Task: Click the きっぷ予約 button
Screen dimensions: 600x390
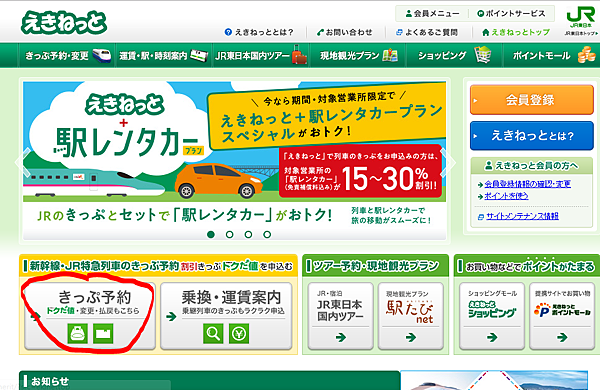Action: point(90,316)
